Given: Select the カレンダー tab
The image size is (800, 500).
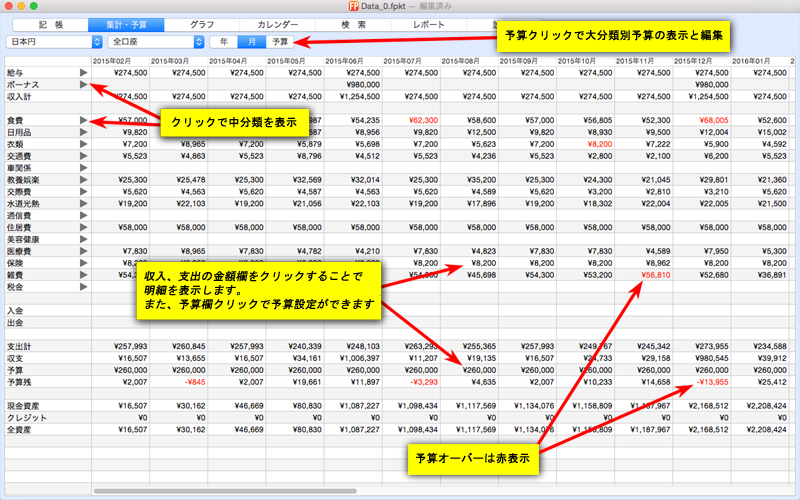Looking at the screenshot, I should 277,23.
